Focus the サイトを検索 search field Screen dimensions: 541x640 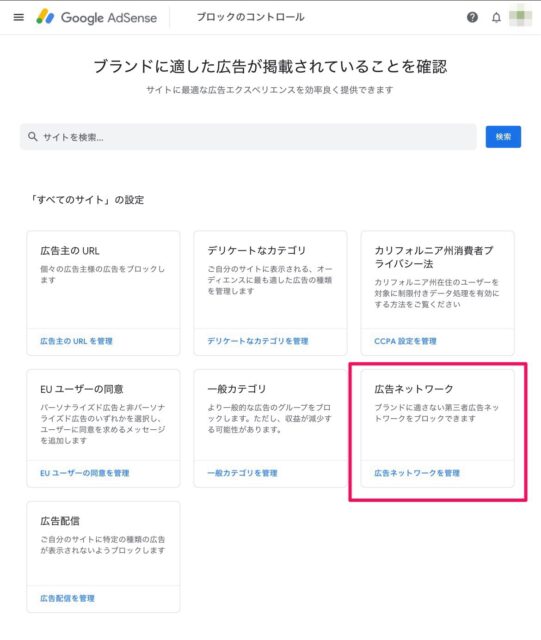[x=248, y=137]
